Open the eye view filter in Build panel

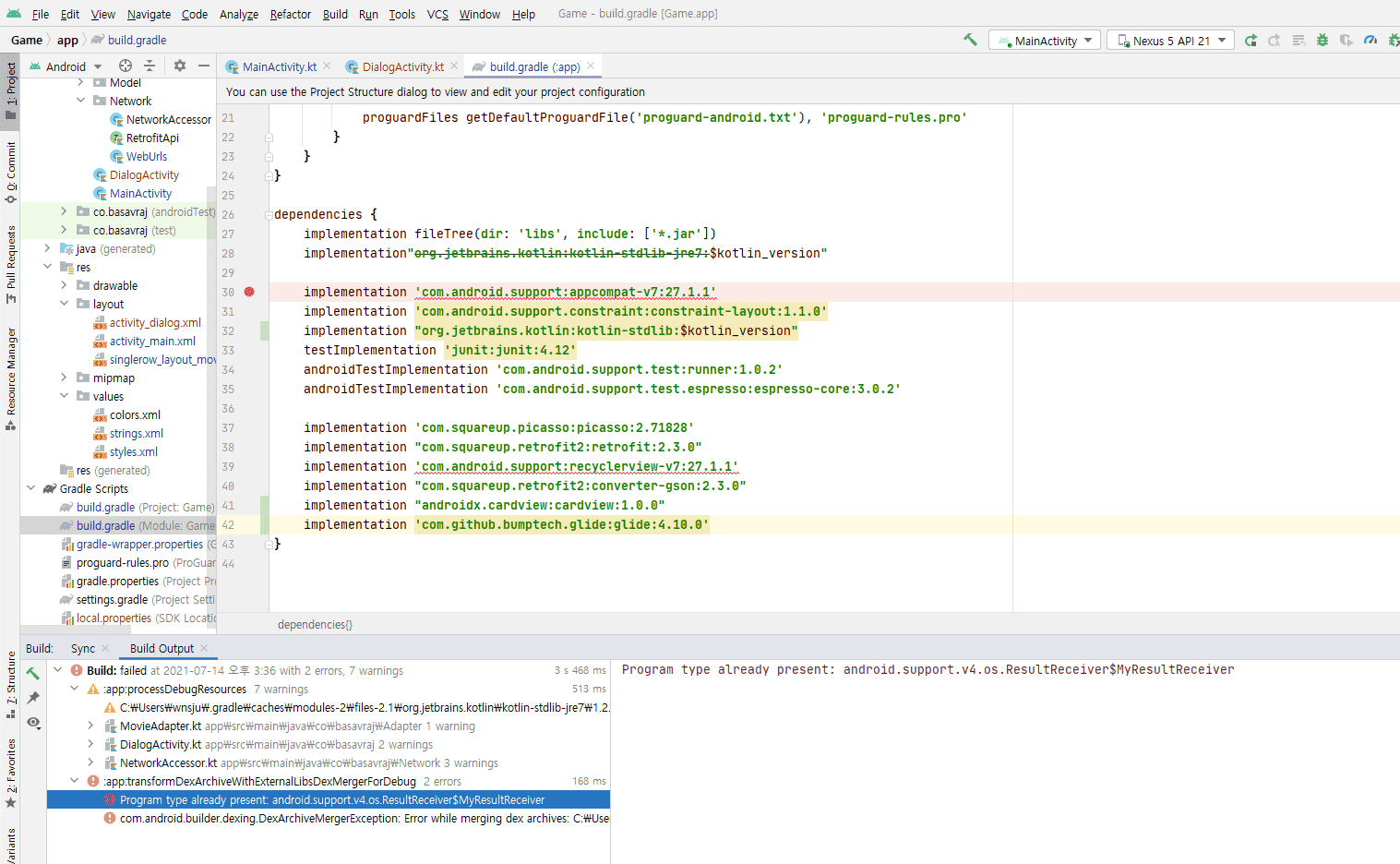tap(33, 723)
